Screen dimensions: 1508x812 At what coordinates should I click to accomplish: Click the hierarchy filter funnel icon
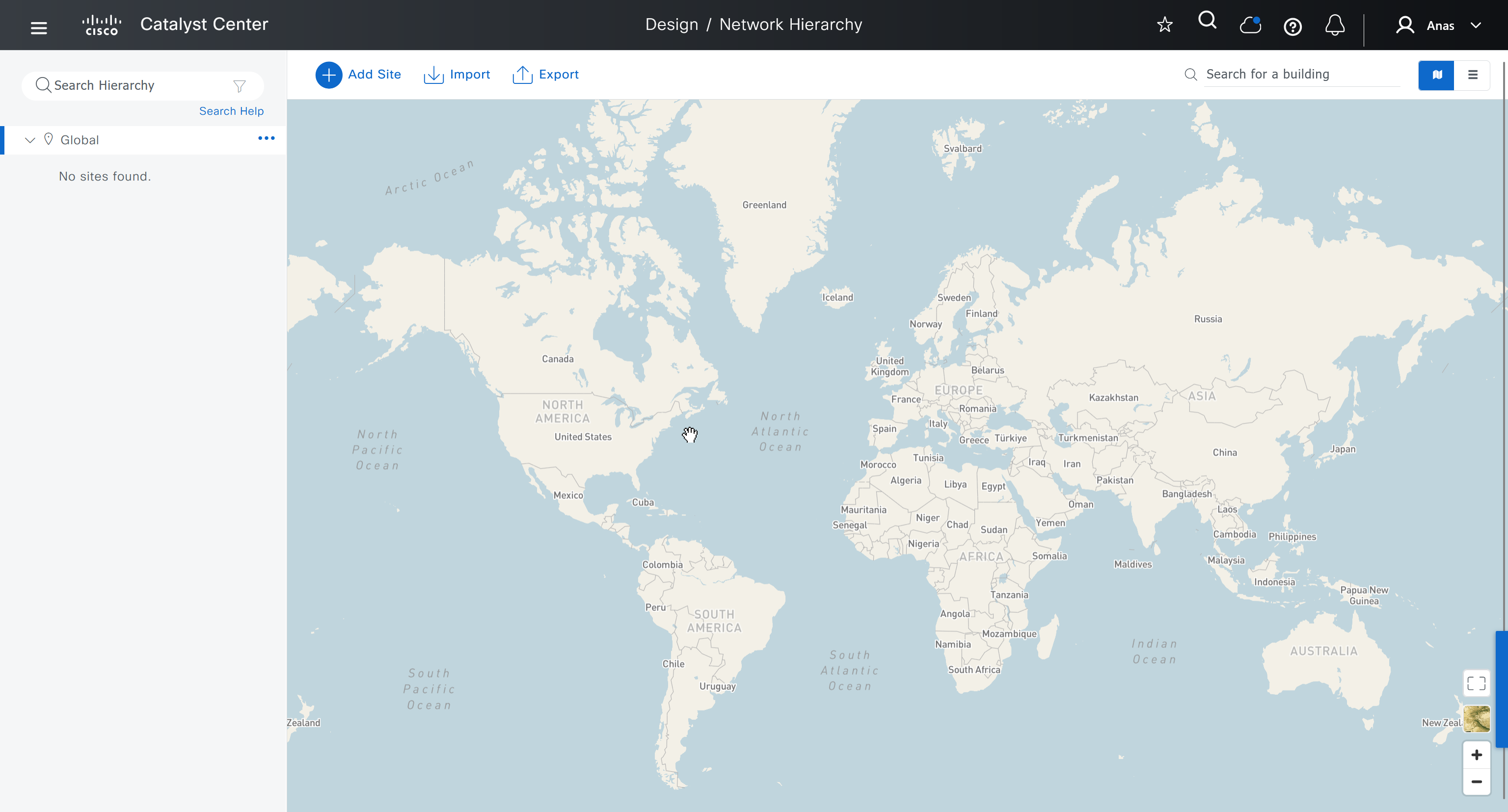(x=239, y=86)
